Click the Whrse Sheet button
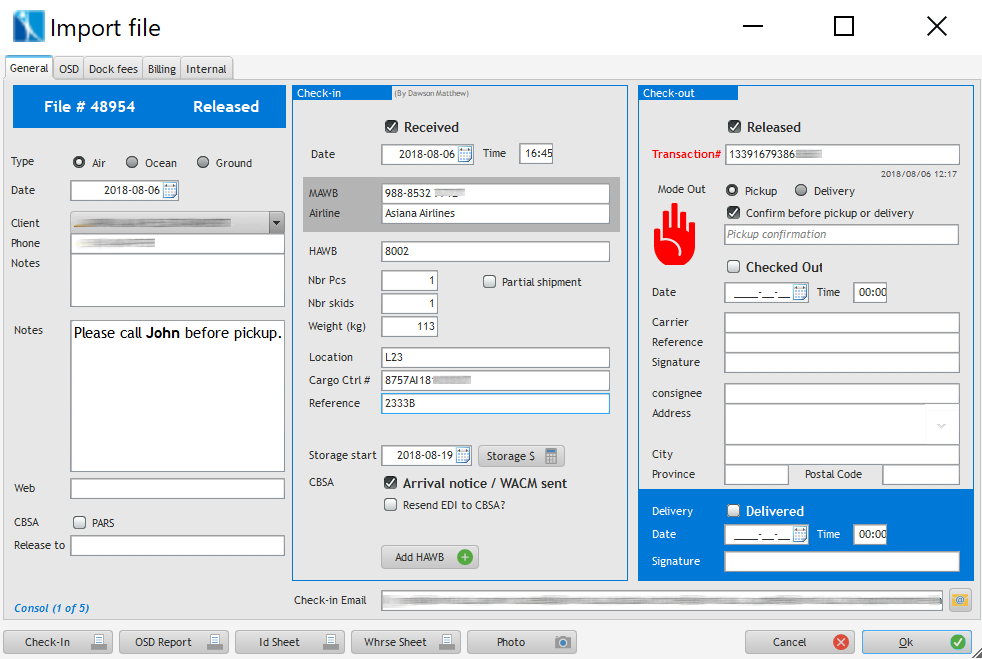This screenshot has height=659, width=982. pyautogui.click(x=406, y=642)
